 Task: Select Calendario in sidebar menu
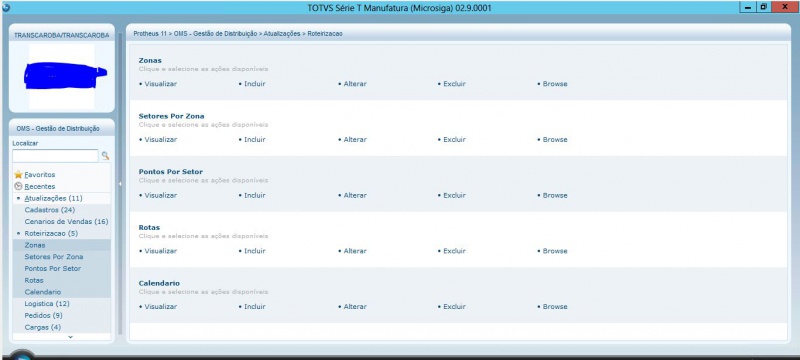click(43, 292)
